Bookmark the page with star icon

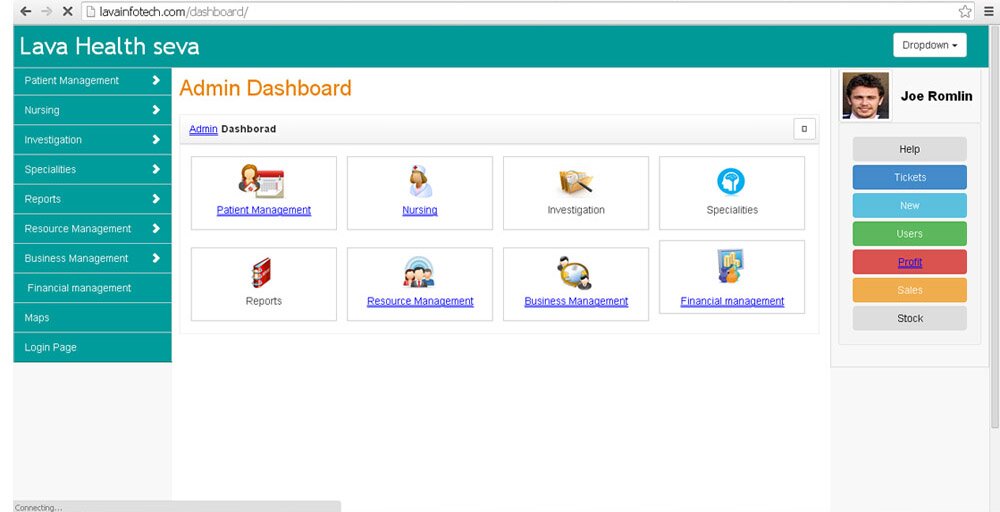coord(965,11)
